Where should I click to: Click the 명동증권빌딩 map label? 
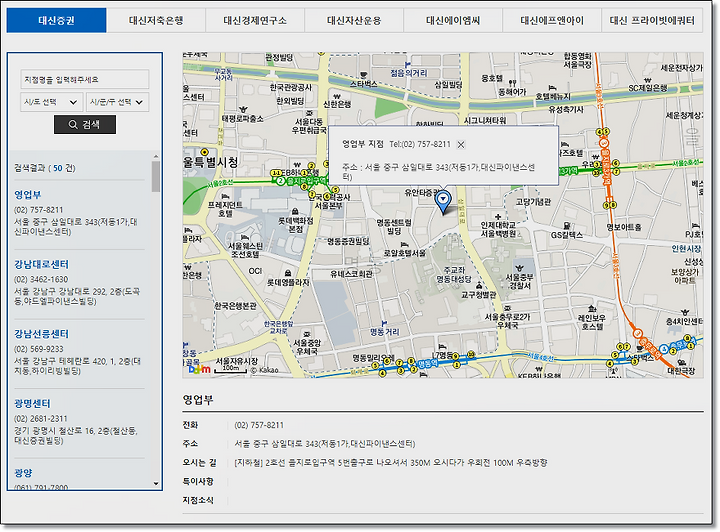tap(348, 241)
